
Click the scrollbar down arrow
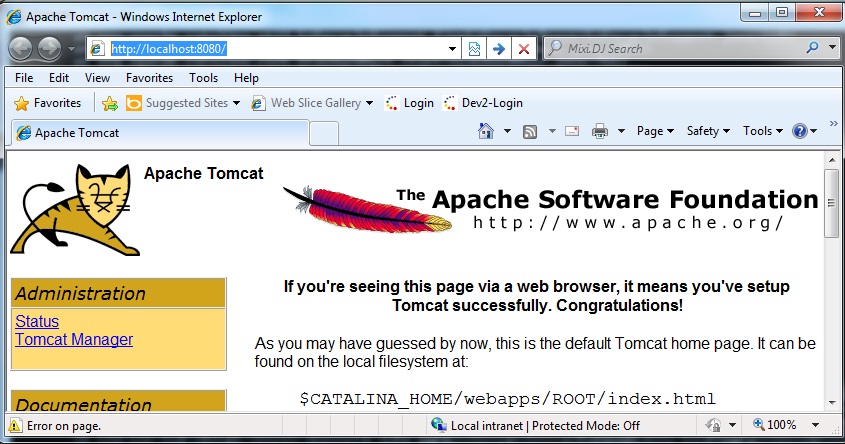[832, 403]
